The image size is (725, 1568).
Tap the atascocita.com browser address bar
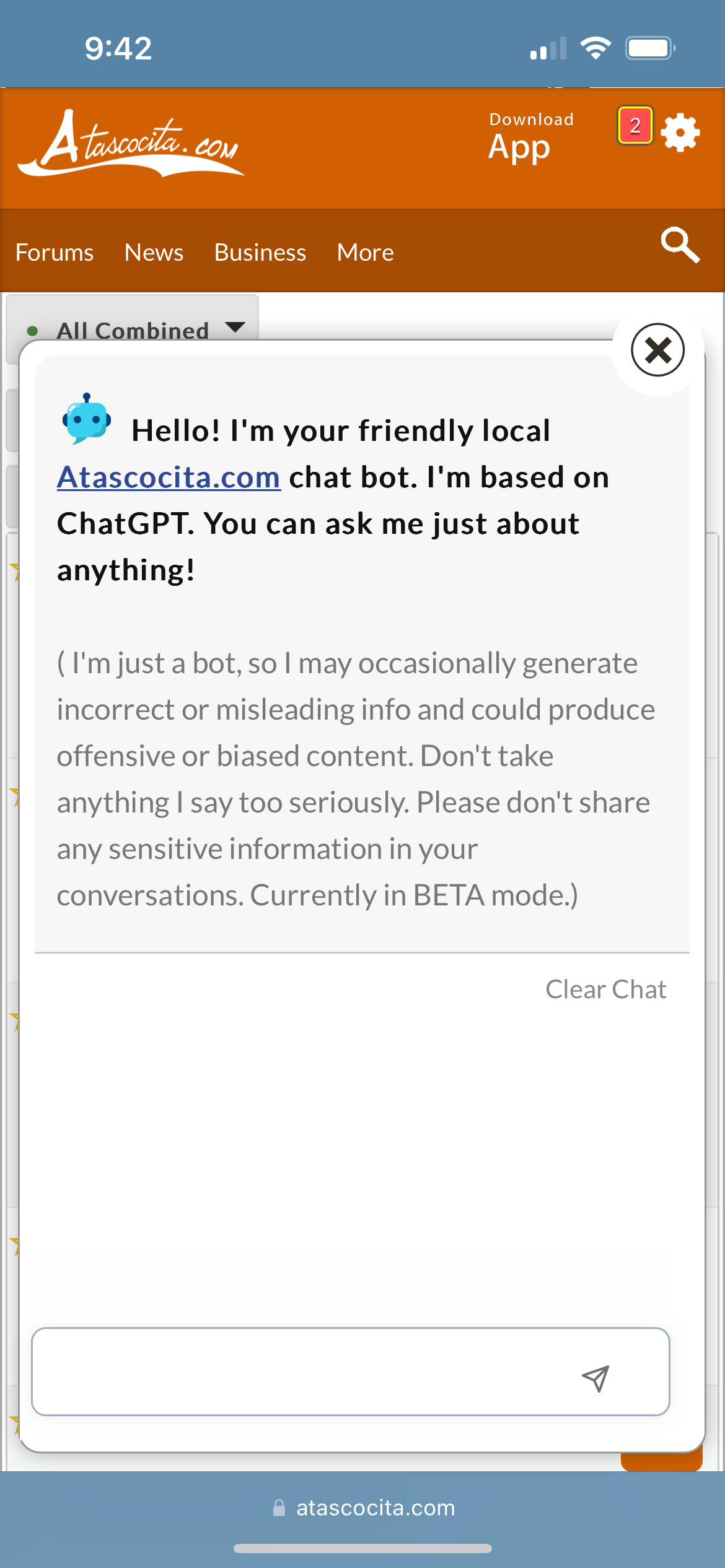pyautogui.click(x=376, y=1508)
